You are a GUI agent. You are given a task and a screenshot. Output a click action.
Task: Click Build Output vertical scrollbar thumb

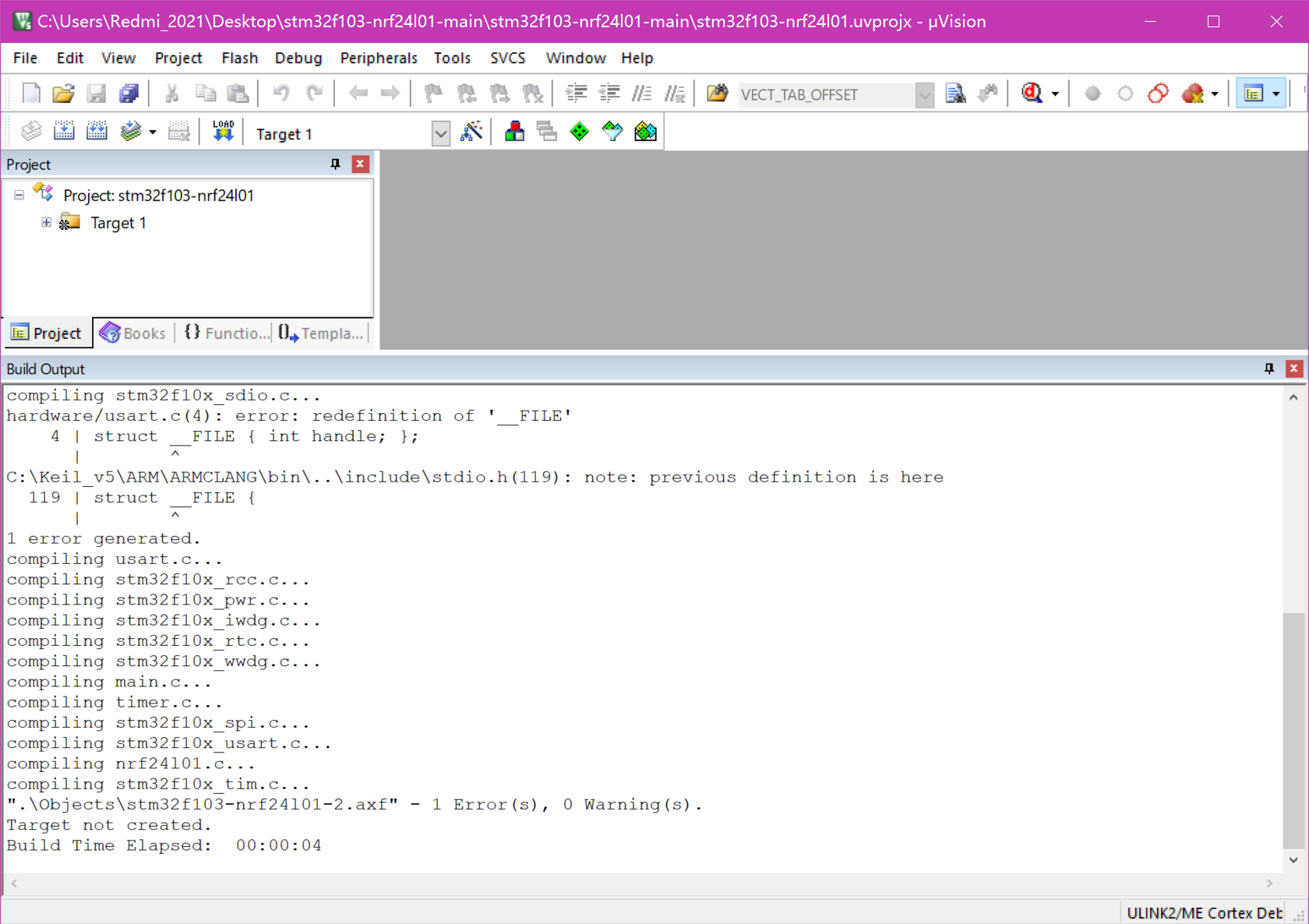[1293, 731]
